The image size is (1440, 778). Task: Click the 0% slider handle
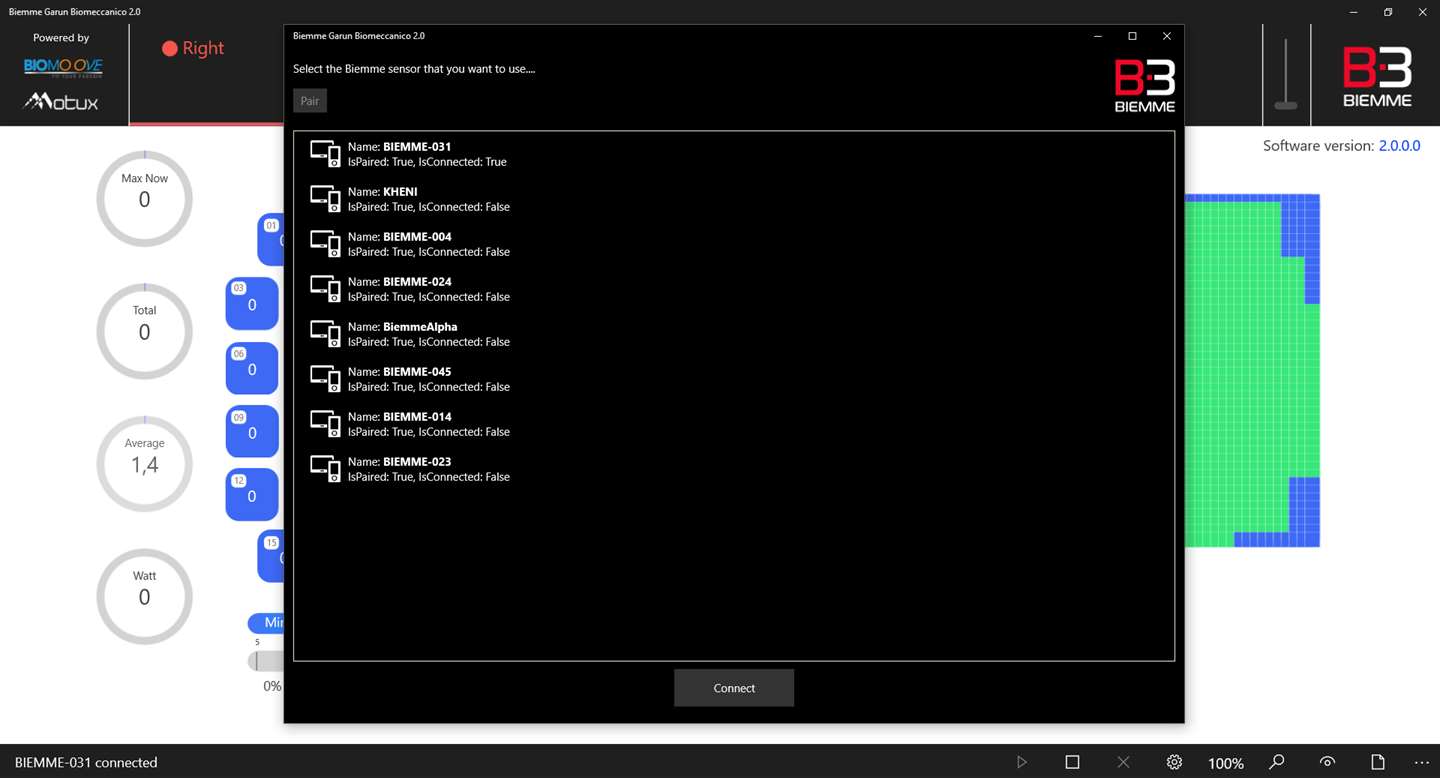tap(256, 661)
